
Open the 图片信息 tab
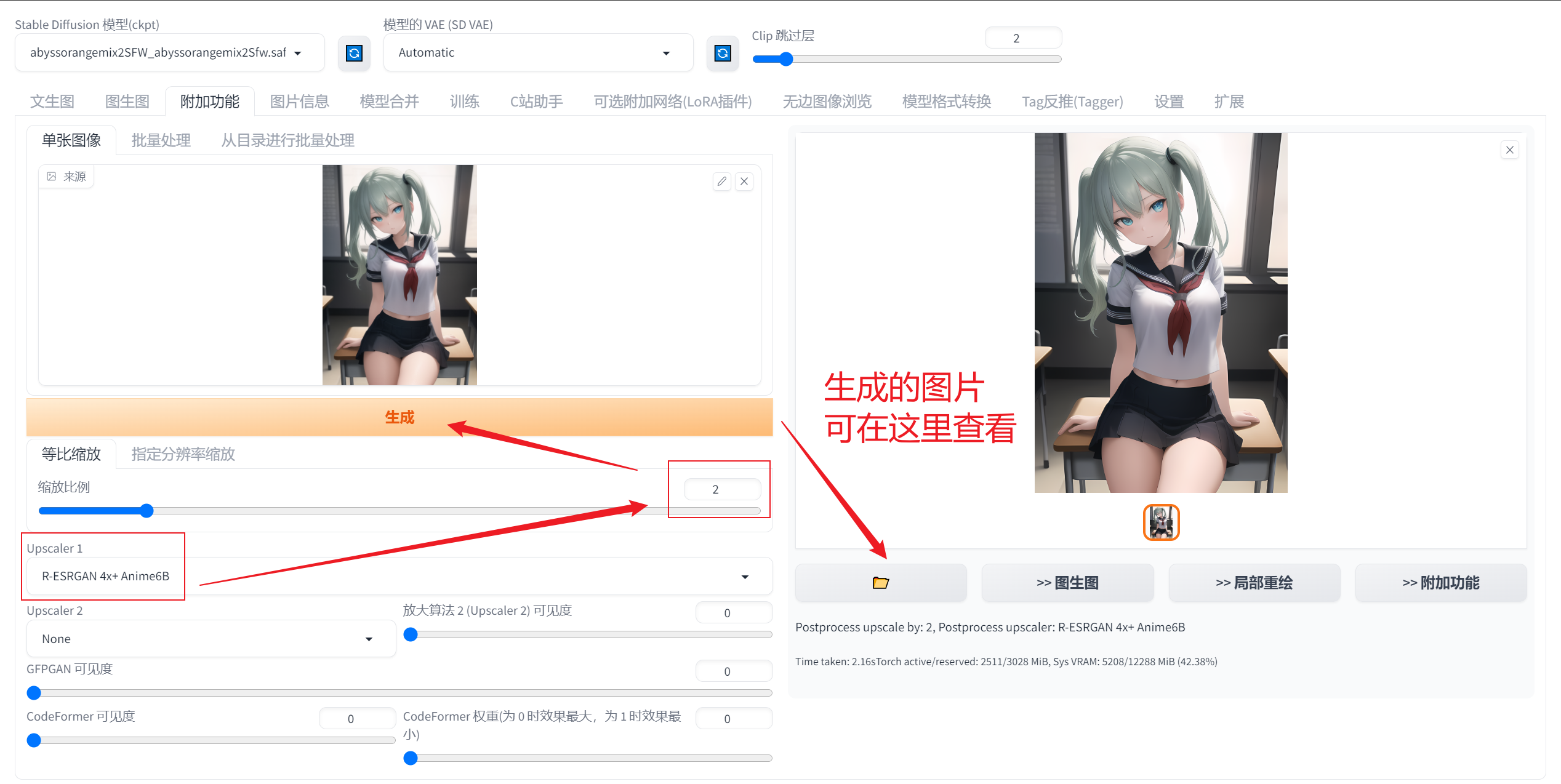pos(300,102)
